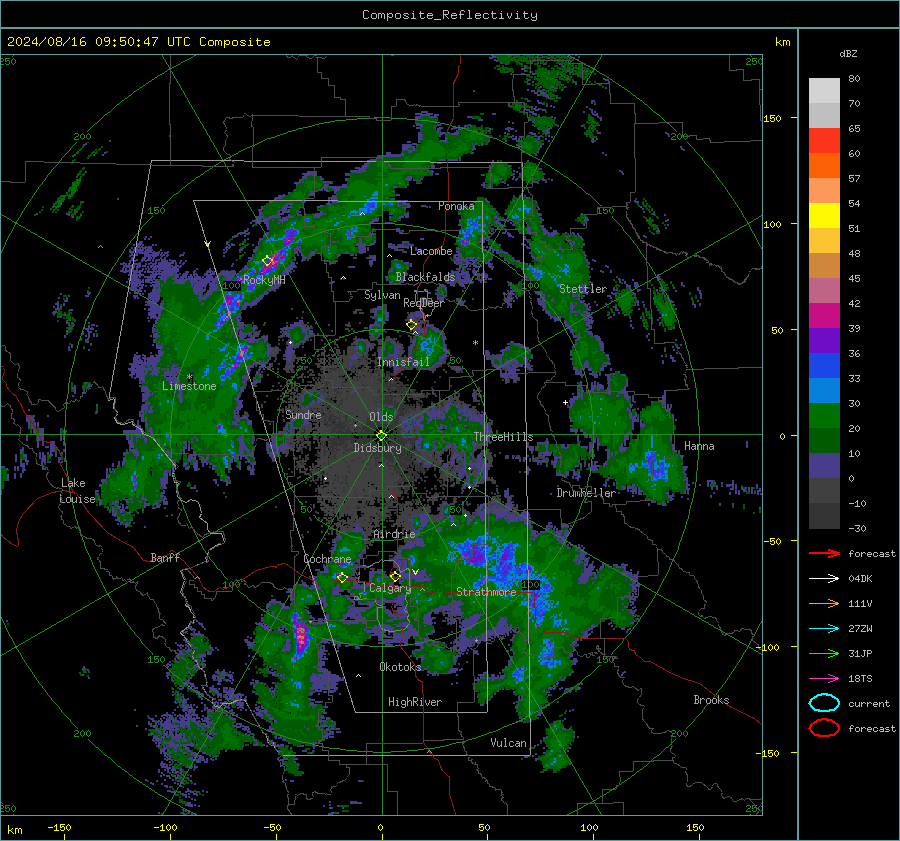Select the cyan 27ZW arrow icon
The image size is (900, 841).
coord(824,629)
